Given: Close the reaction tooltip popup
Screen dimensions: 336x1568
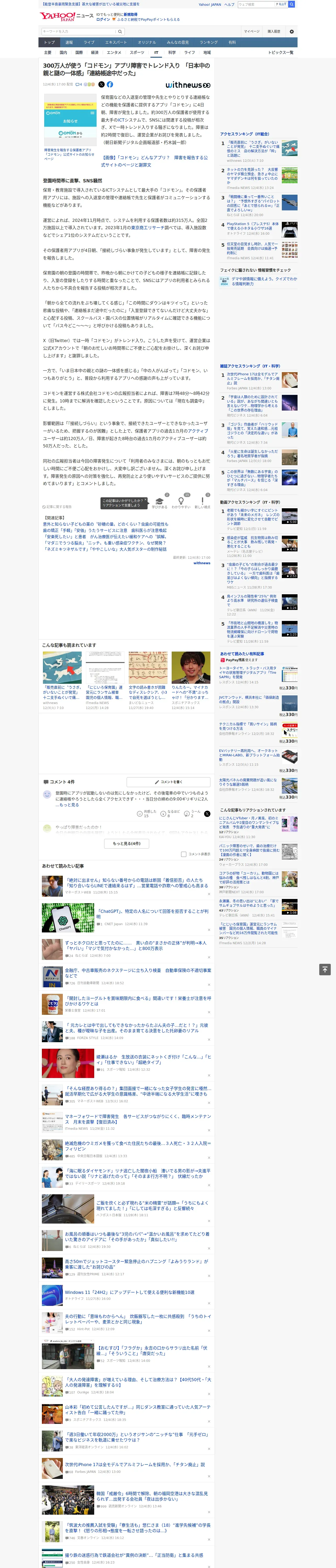Looking at the screenshot, I should [x=146, y=499].
